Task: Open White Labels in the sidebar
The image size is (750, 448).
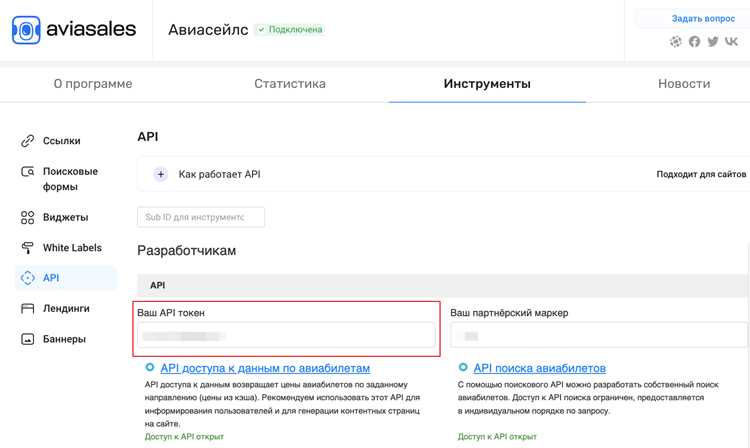Action: pyautogui.click(x=72, y=248)
